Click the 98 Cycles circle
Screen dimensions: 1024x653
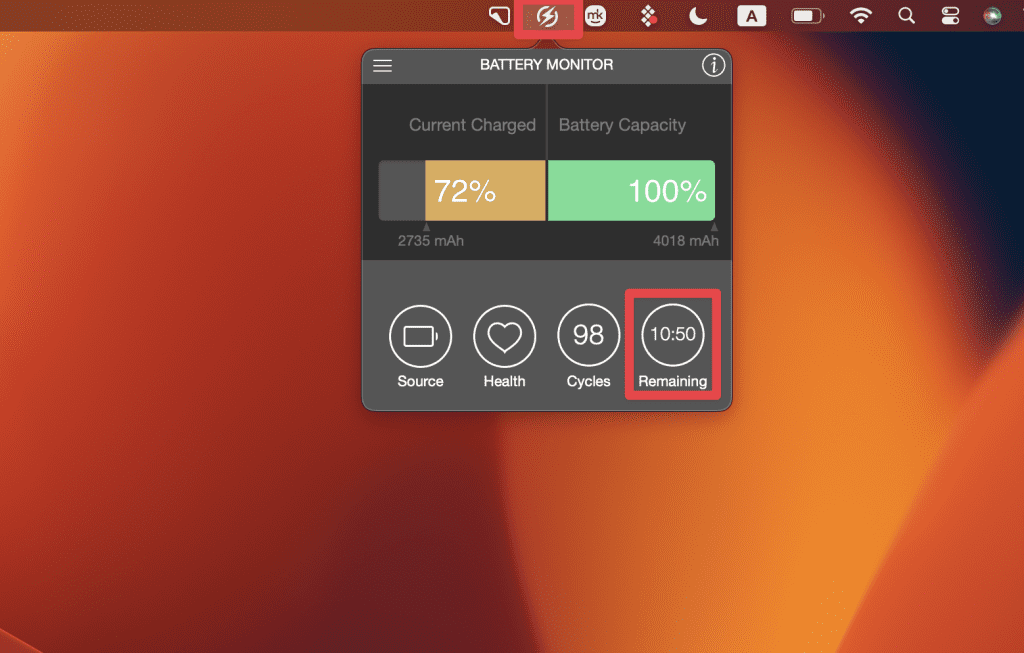click(x=588, y=335)
